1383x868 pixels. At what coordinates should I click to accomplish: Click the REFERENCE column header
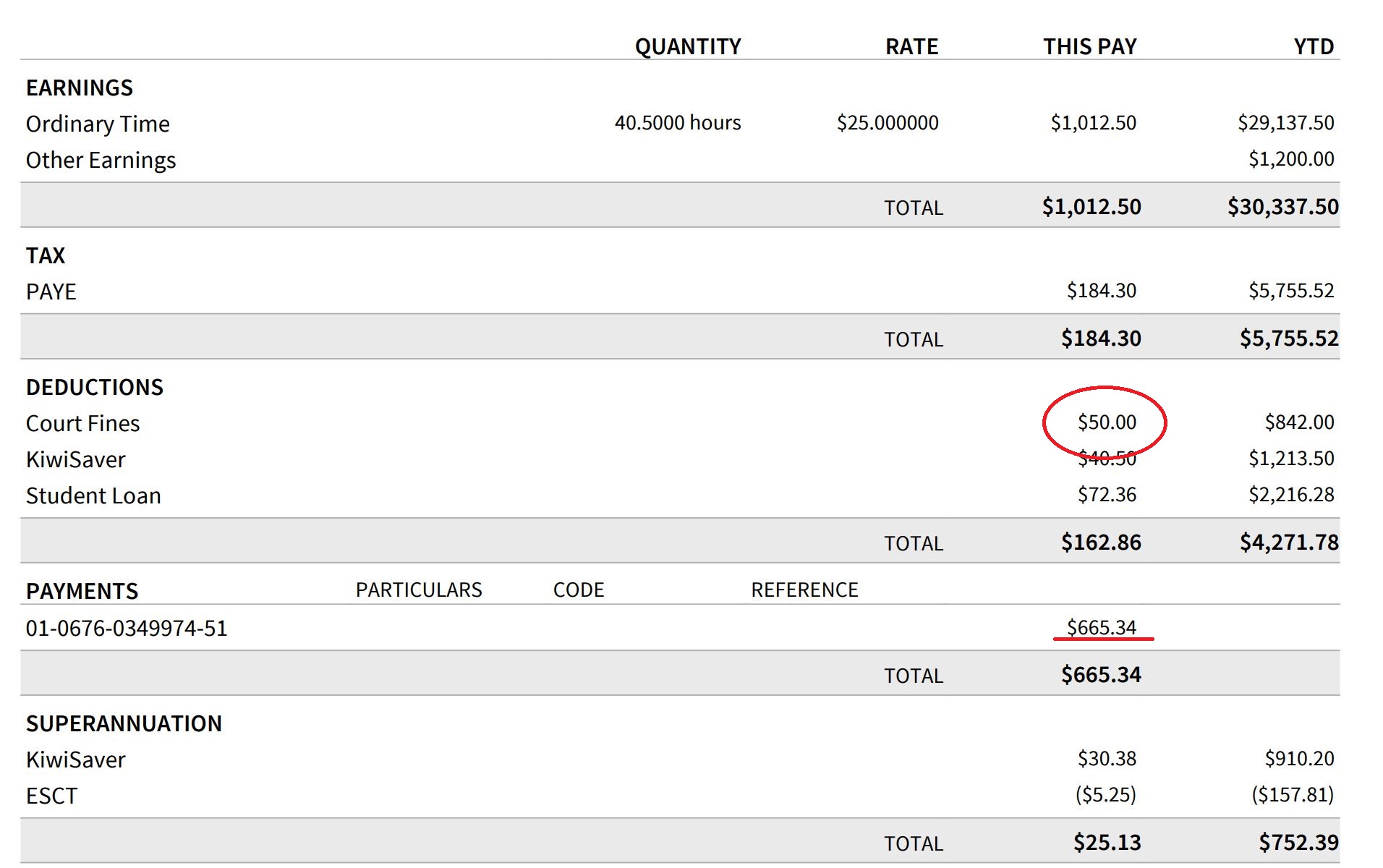click(x=804, y=590)
